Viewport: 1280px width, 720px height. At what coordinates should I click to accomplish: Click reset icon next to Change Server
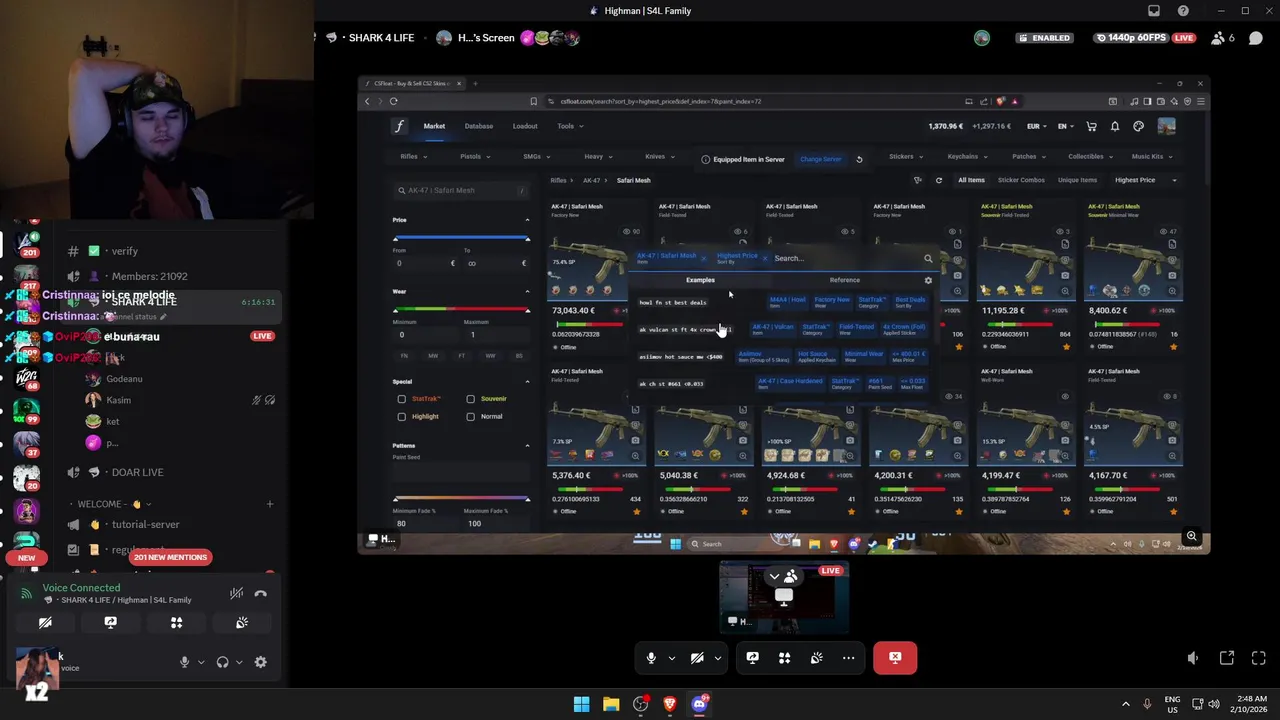[x=858, y=159]
